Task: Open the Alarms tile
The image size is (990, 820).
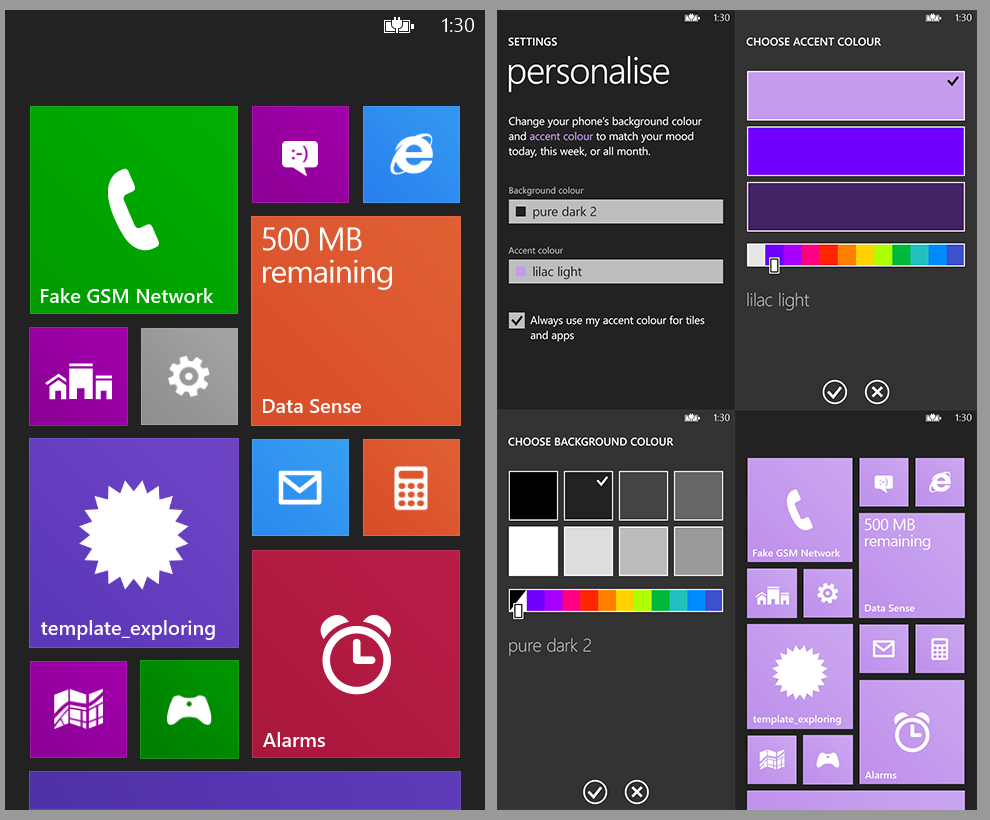Action: click(x=355, y=653)
